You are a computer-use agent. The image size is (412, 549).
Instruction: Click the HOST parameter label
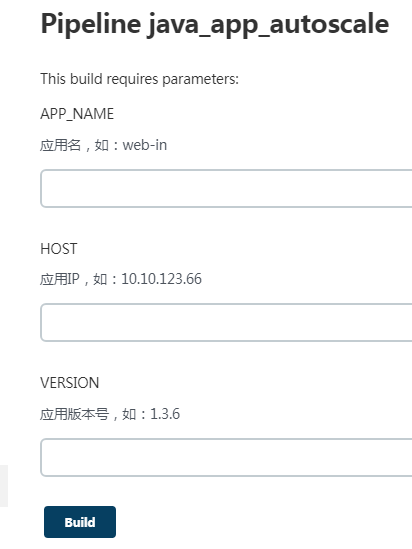59,249
